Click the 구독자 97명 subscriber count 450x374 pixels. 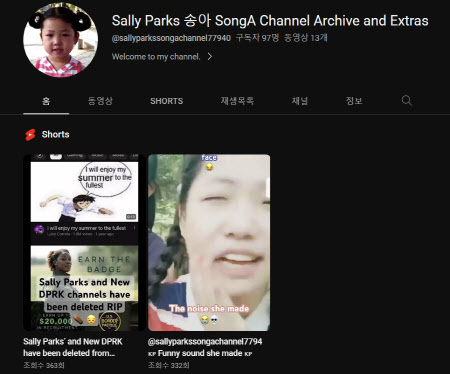[x=257, y=38]
